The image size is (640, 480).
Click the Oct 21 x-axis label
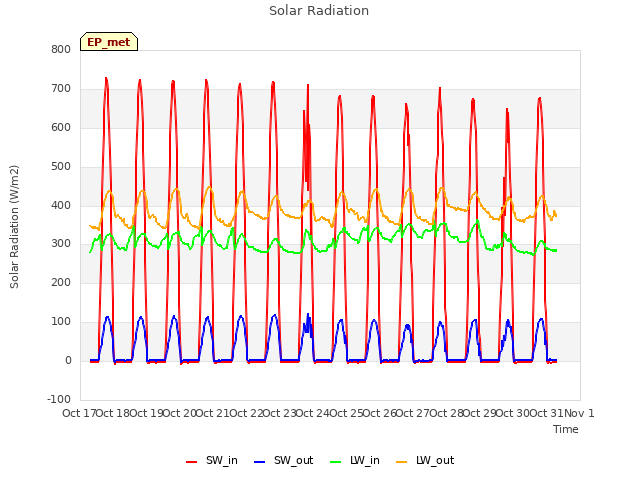point(213,413)
